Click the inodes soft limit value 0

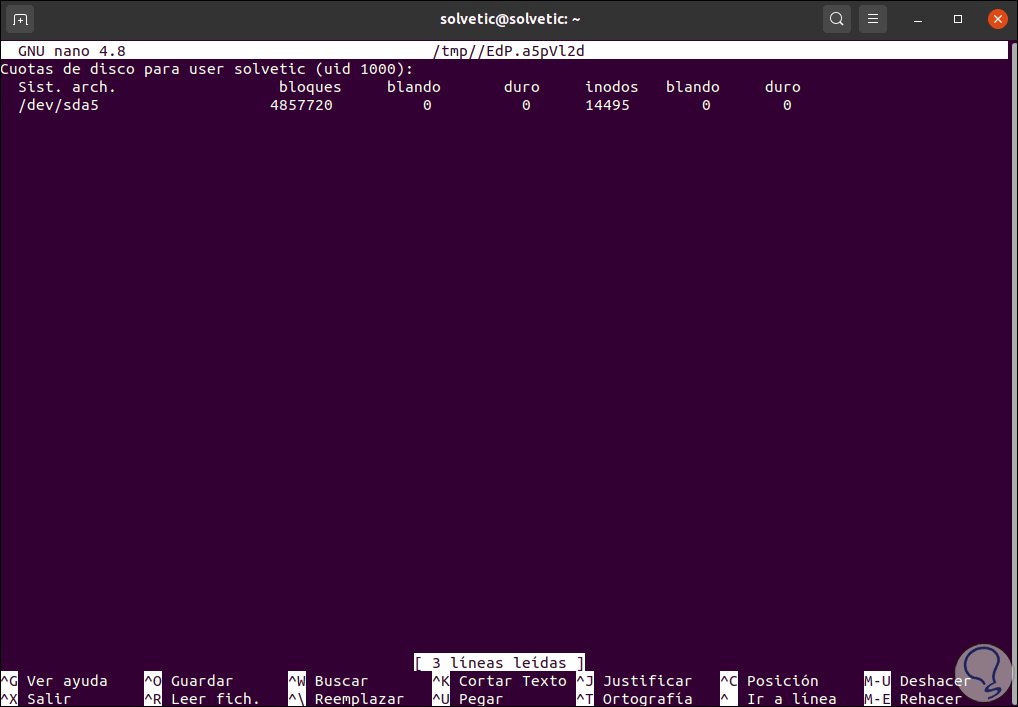coord(706,105)
